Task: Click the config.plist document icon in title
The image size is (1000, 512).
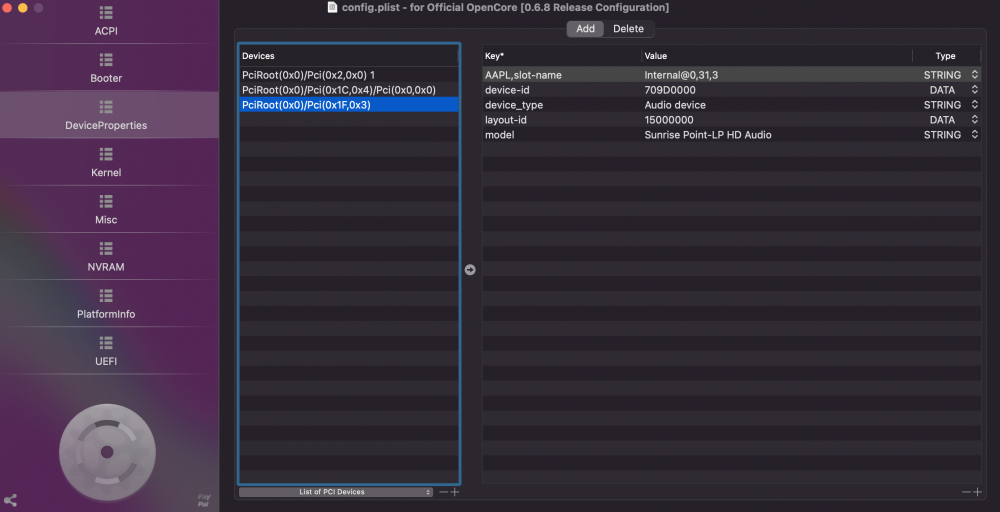Action: tap(332, 7)
